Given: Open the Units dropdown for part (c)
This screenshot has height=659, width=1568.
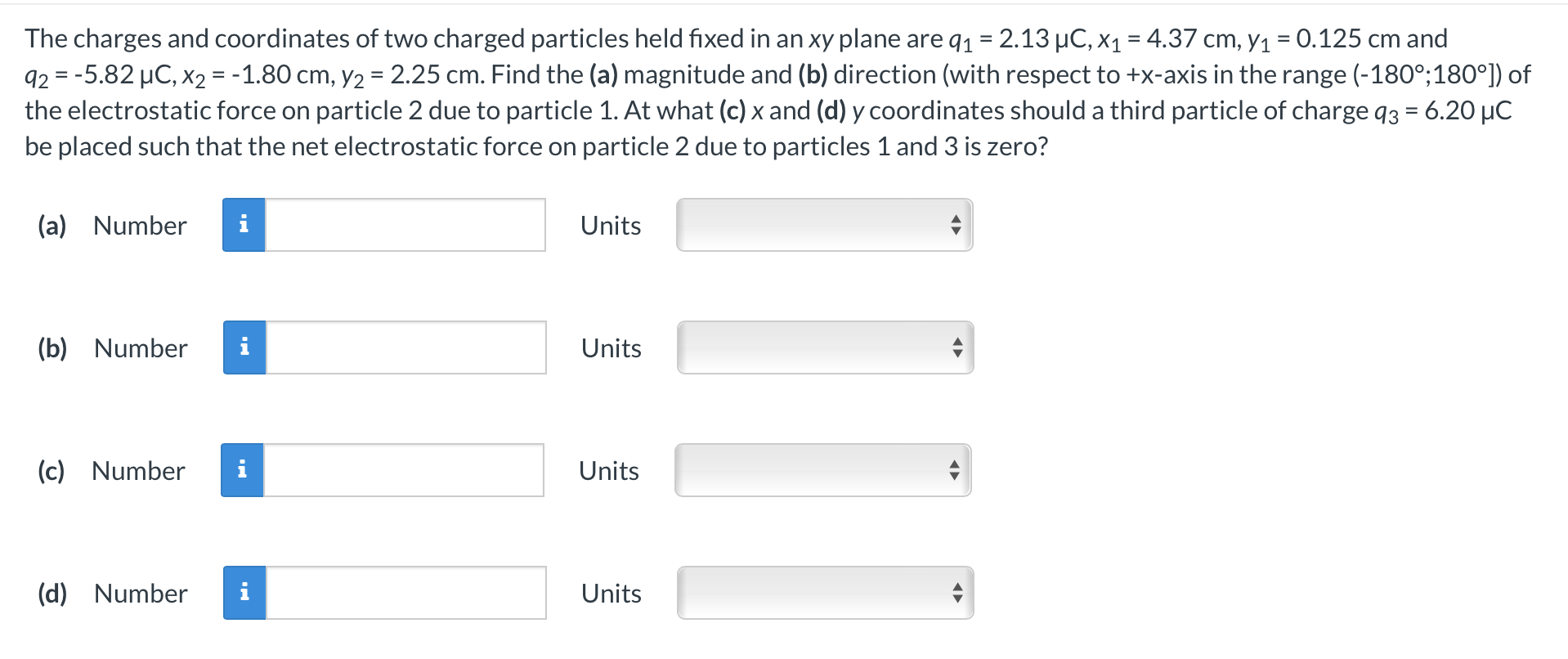Looking at the screenshot, I should (x=822, y=470).
